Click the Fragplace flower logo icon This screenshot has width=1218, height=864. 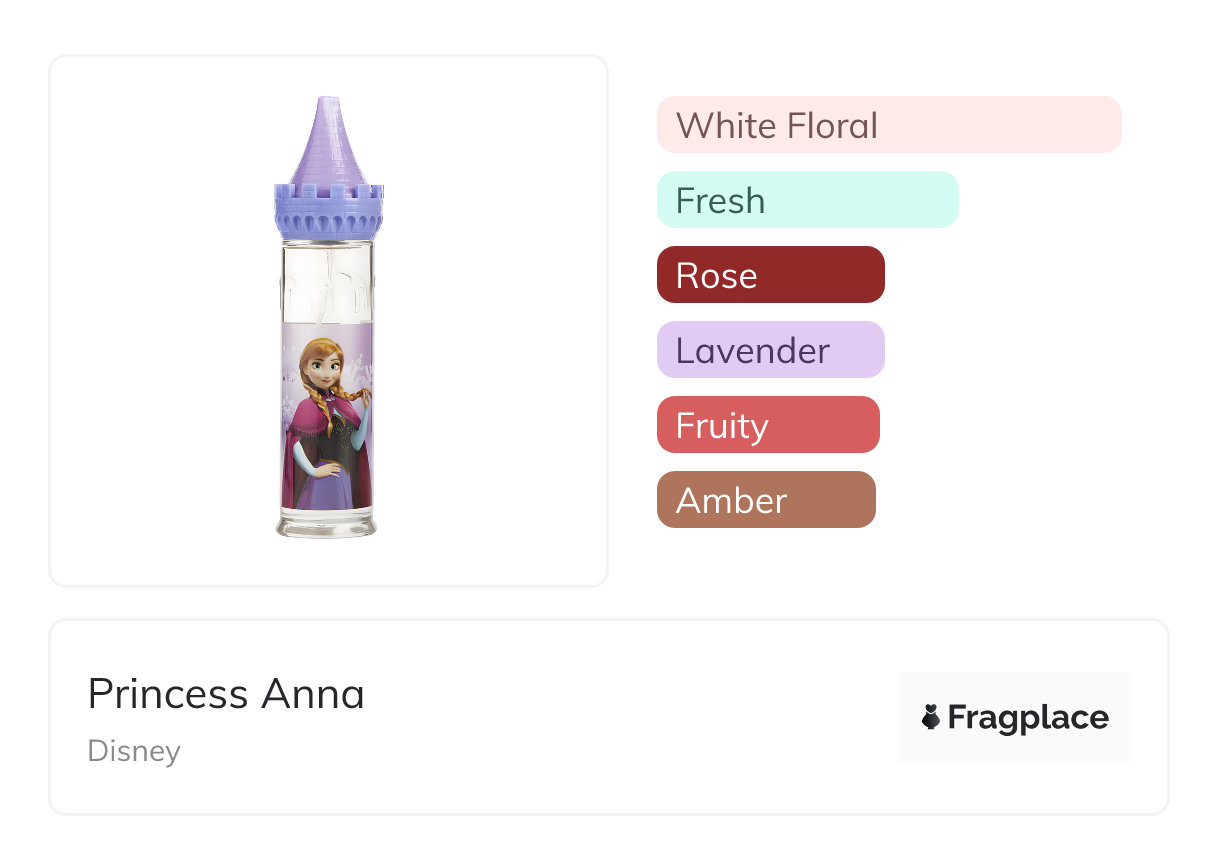pyautogui.click(x=931, y=717)
